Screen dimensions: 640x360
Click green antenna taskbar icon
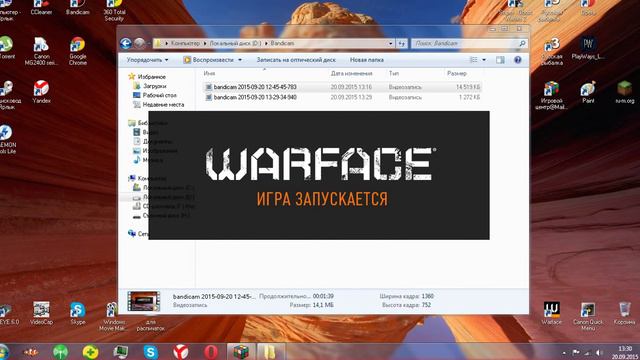pos(60,351)
